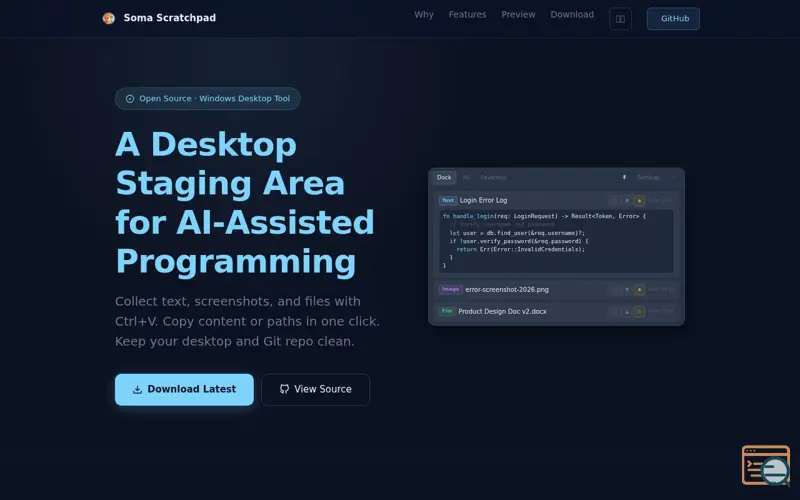This screenshot has height=500, width=800.
Task: Toggle the pin icon in the preview header
Action: pos(624,178)
